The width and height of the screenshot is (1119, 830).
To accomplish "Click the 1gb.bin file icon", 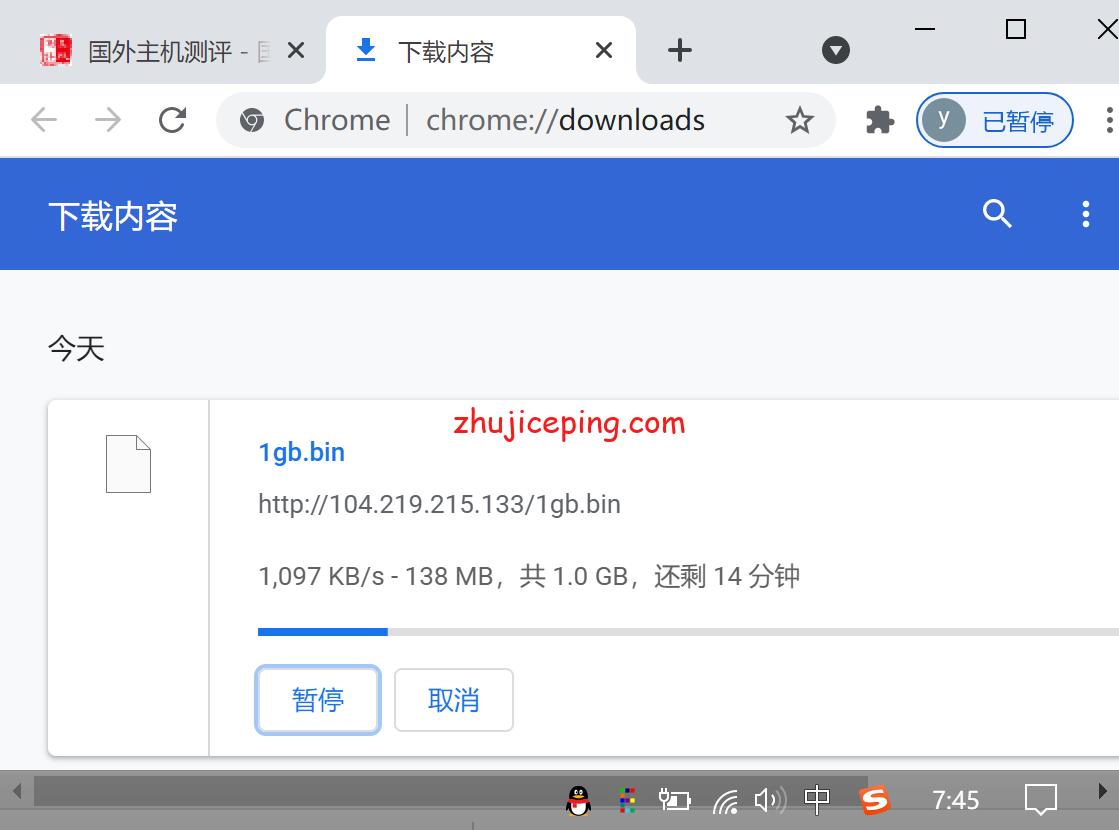I will click(128, 464).
